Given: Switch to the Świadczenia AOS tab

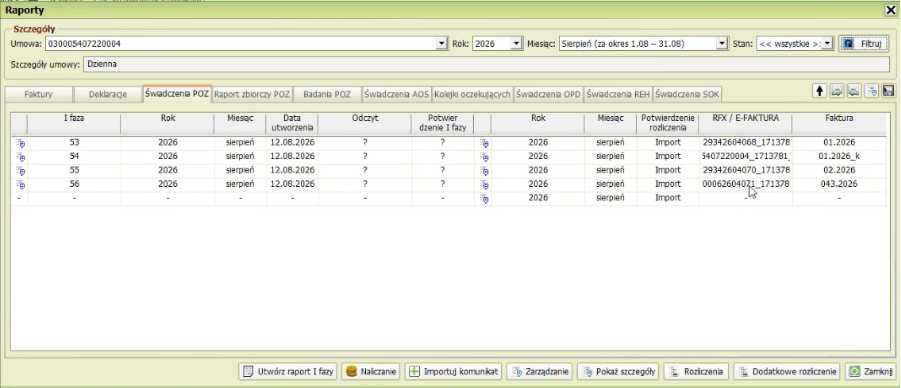Looking at the screenshot, I should click(x=397, y=94).
